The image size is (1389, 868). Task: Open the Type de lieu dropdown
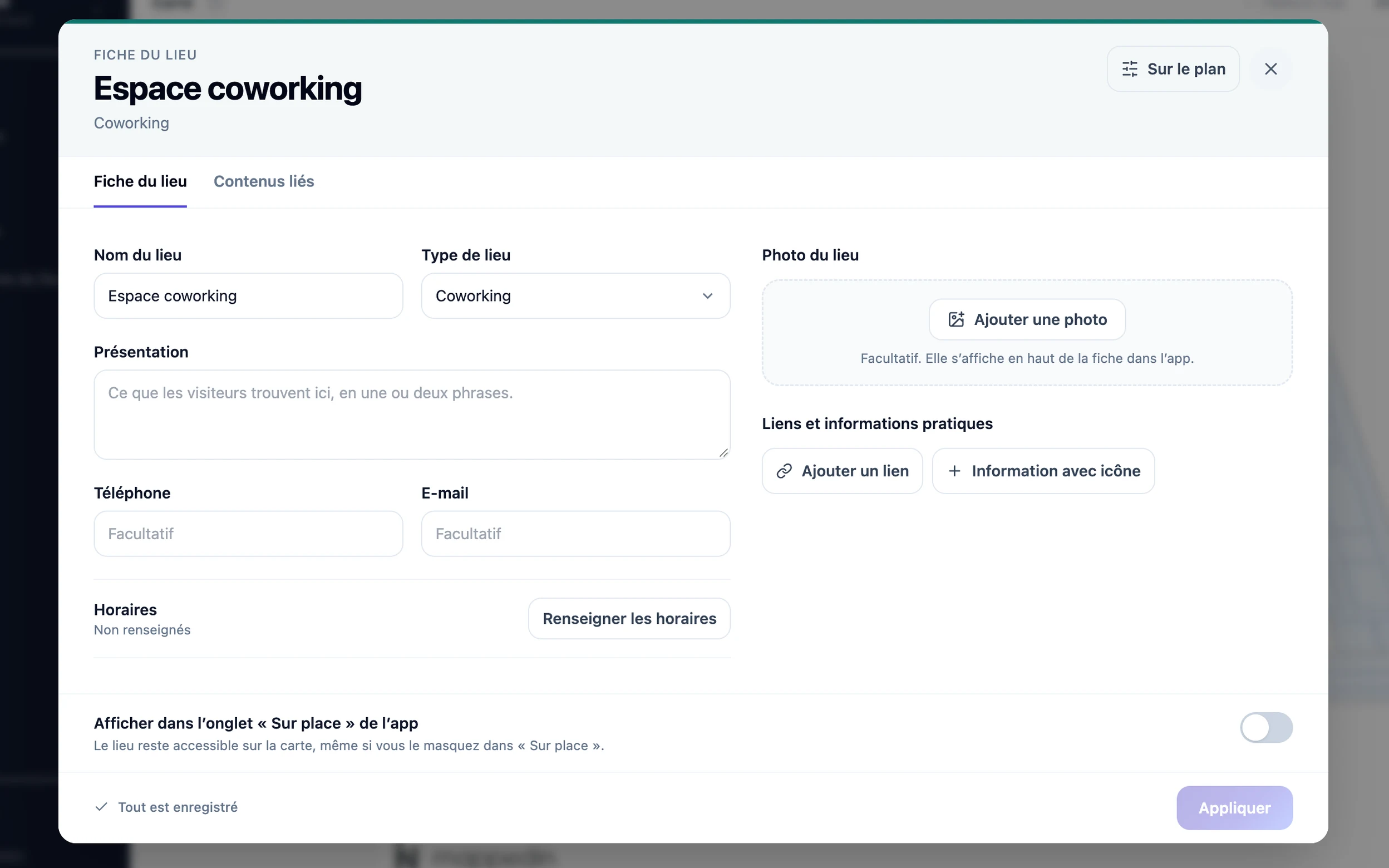pyautogui.click(x=575, y=295)
